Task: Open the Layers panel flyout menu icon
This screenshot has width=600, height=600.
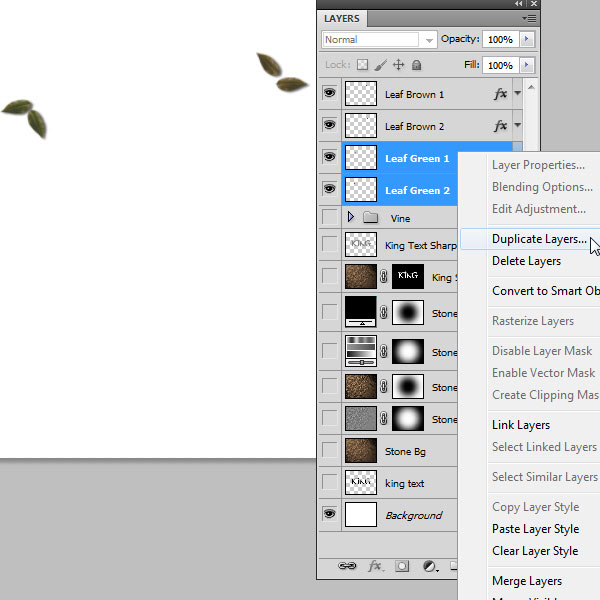Action: click(529, 18)
